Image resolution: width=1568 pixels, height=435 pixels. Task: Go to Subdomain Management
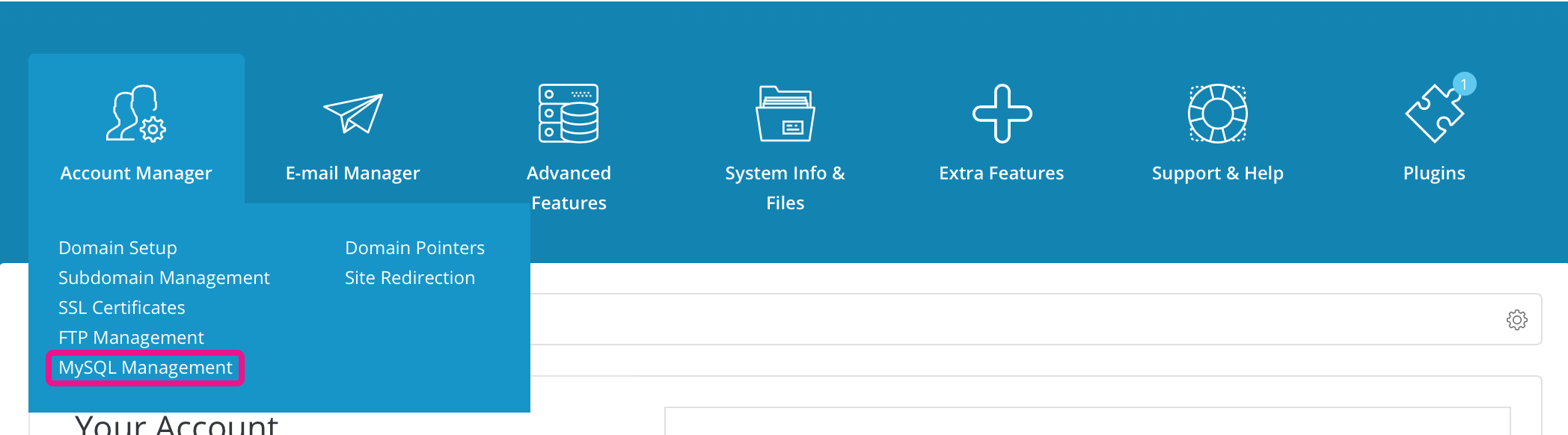[164, 277]
